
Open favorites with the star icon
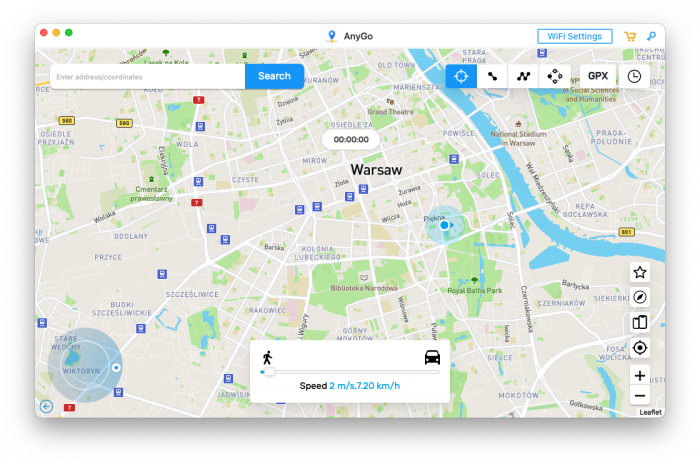(x=640, y=272)
